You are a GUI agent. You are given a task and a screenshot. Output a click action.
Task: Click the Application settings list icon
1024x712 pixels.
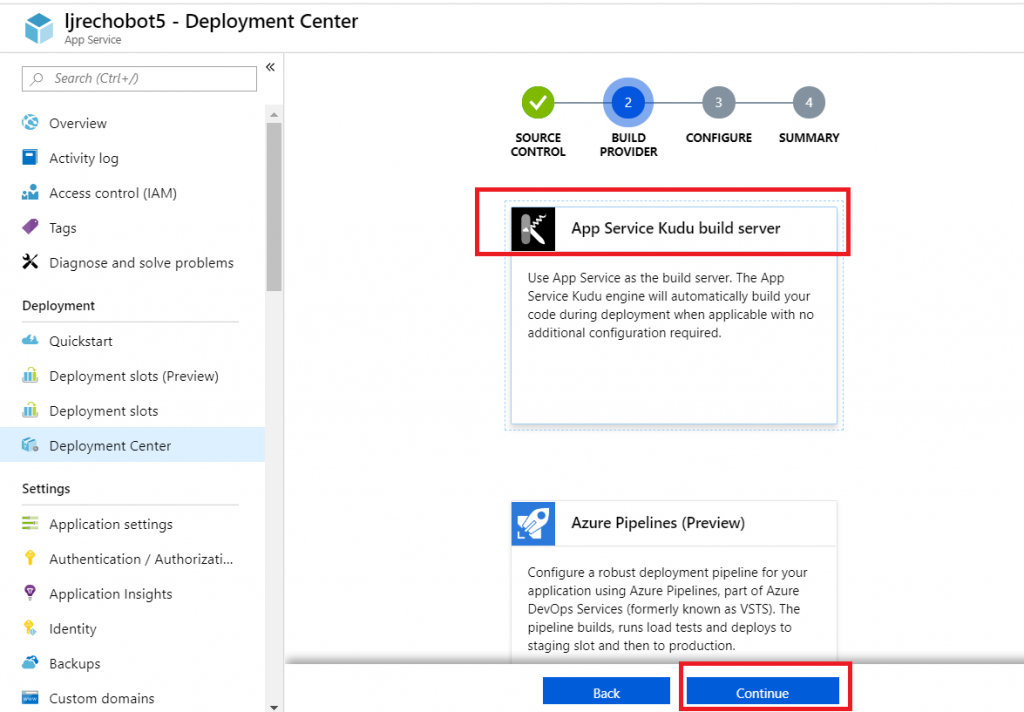tap(30, 523)
